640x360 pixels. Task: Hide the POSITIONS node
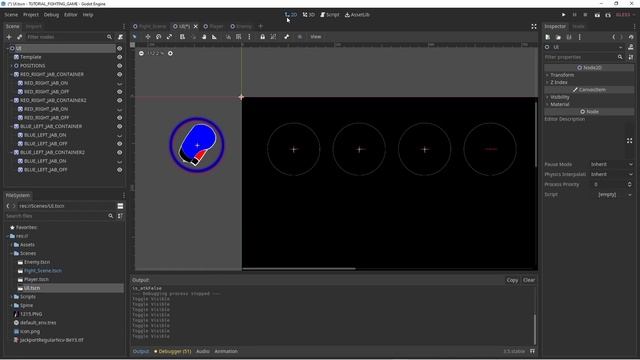(x=120, y=66)
